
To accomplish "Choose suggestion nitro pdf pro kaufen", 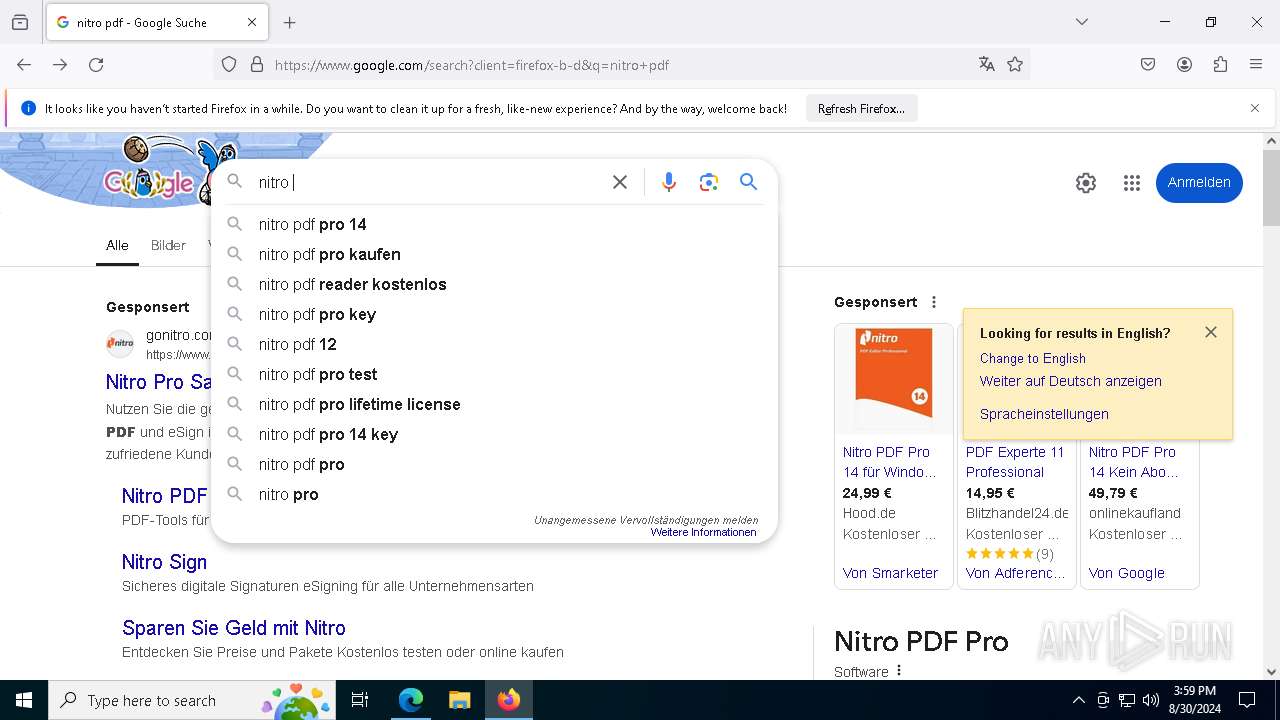I will tap(494, 254).
